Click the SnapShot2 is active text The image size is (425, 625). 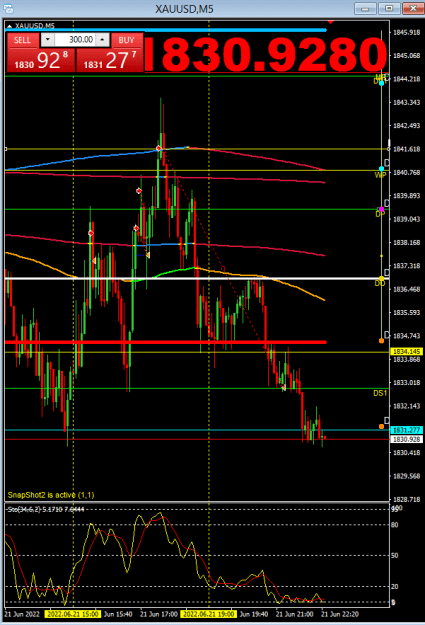[x=51, y=495]
